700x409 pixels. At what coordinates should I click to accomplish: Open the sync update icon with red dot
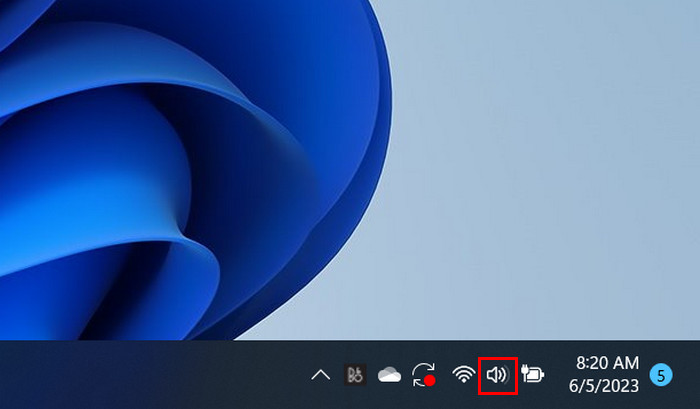tap(424, 375)
